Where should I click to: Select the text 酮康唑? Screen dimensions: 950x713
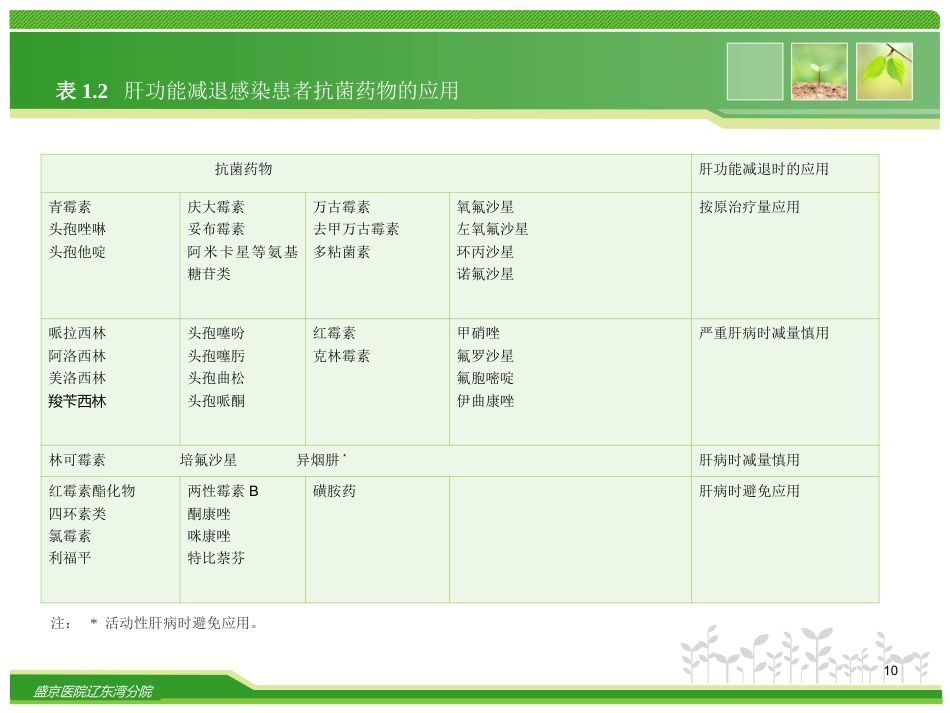tap(209, 514)
